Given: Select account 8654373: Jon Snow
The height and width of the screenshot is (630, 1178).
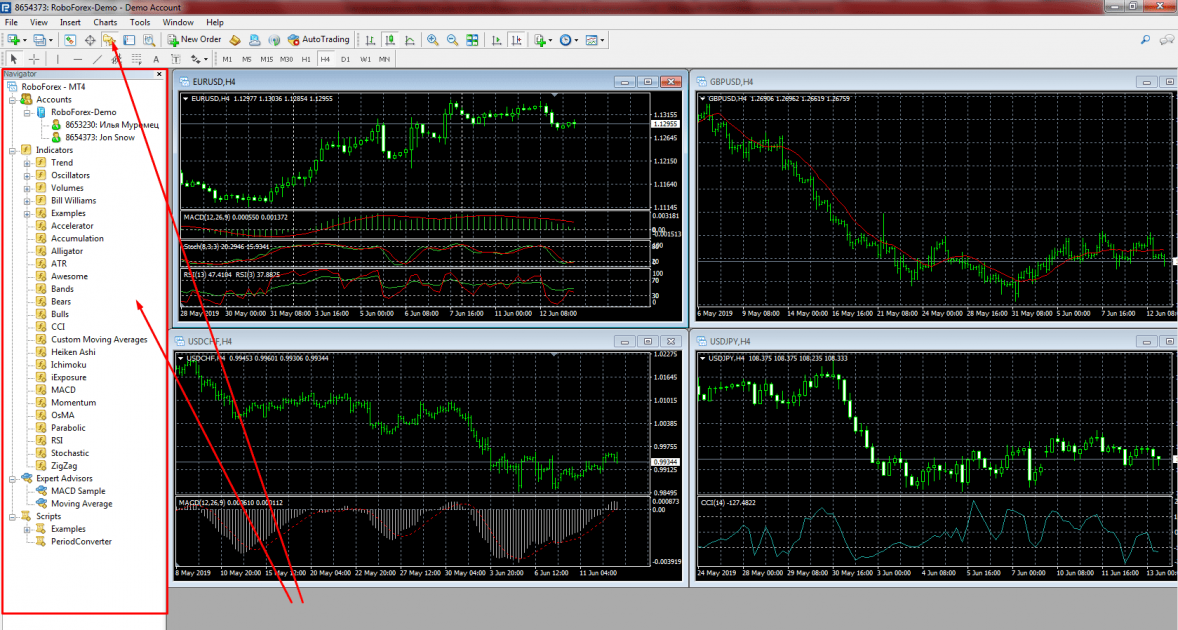Looking at the screenshot, I should 100,137.
